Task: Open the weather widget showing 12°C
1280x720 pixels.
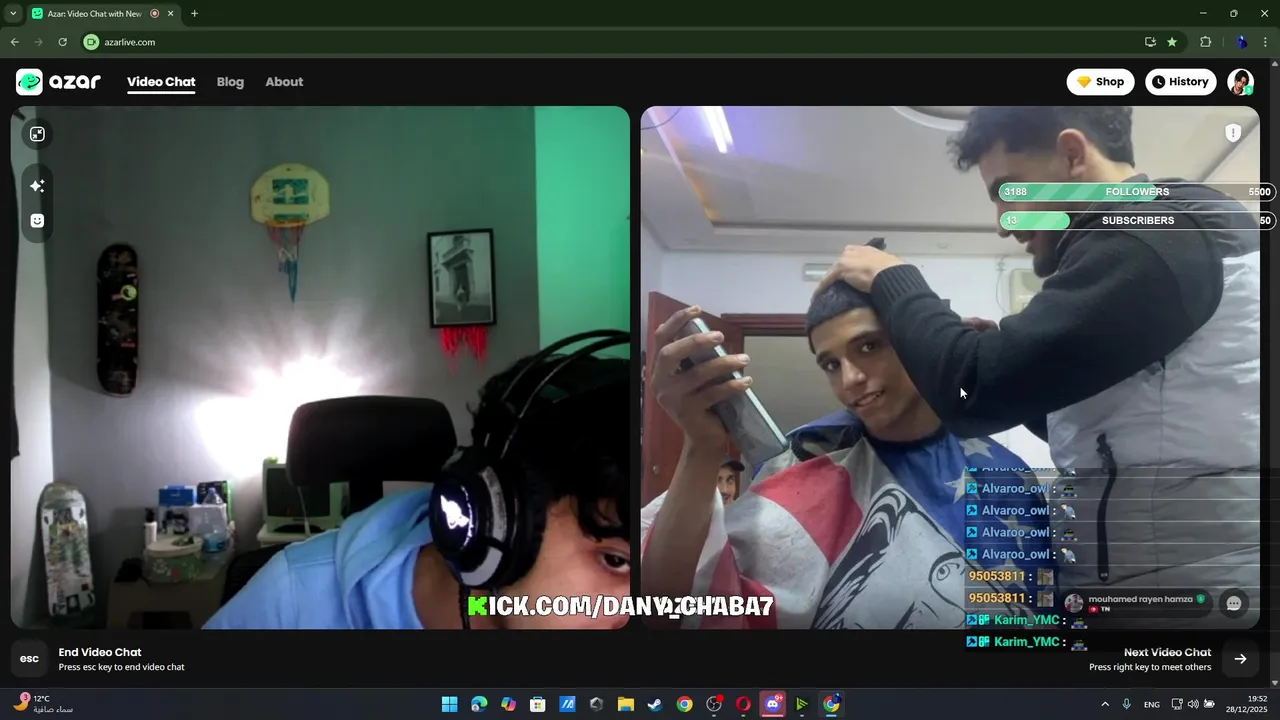Action: [44, 704]
